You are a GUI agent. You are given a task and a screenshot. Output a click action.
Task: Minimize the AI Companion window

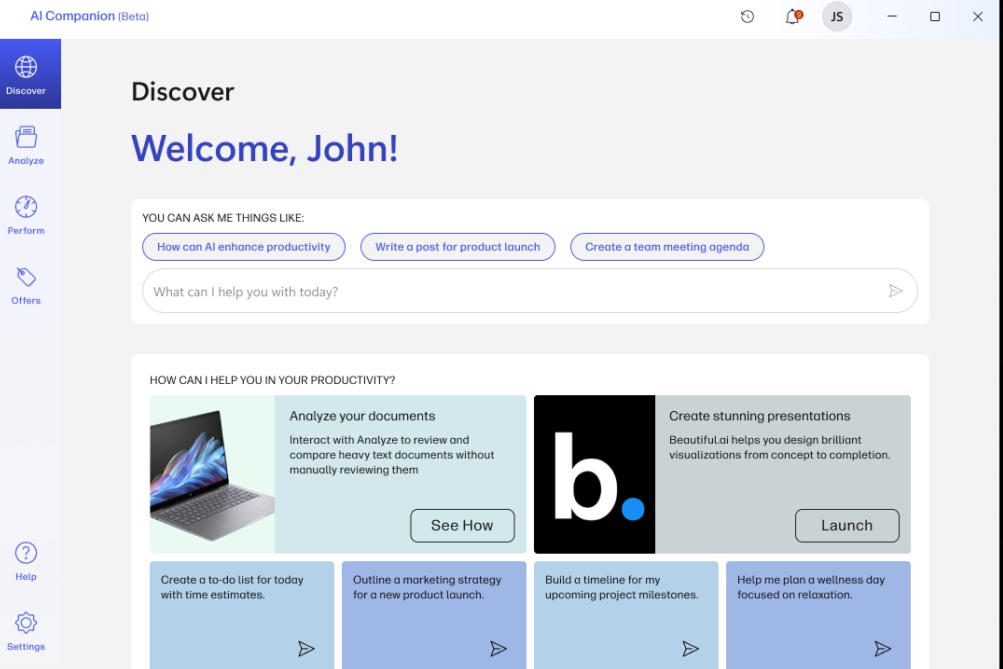pyautogui.click(x=892, y=17)
